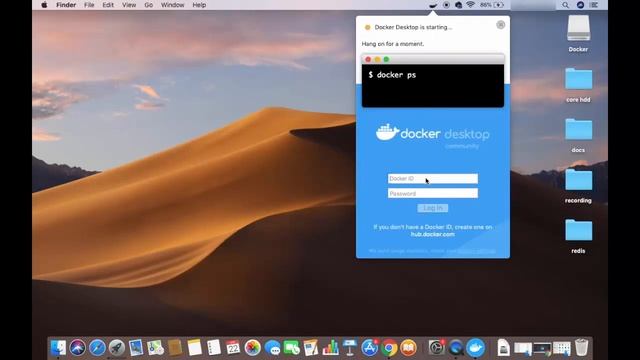The image size is (640, 360).
Task: Open FaceTime from the dock
Action: (291, 348)
